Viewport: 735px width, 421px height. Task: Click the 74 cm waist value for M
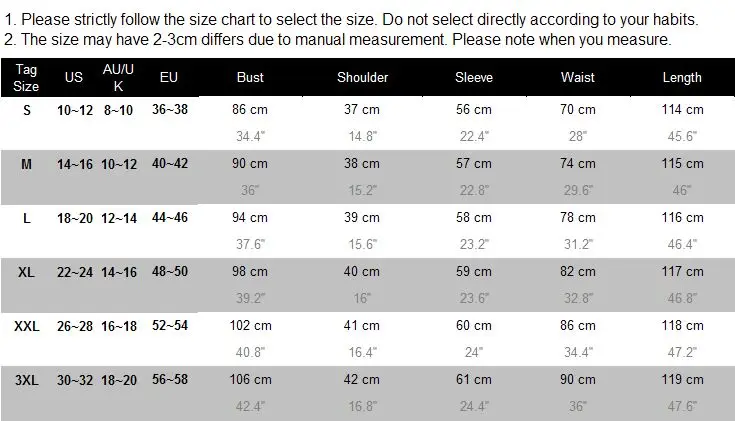(x=578, y=164)
